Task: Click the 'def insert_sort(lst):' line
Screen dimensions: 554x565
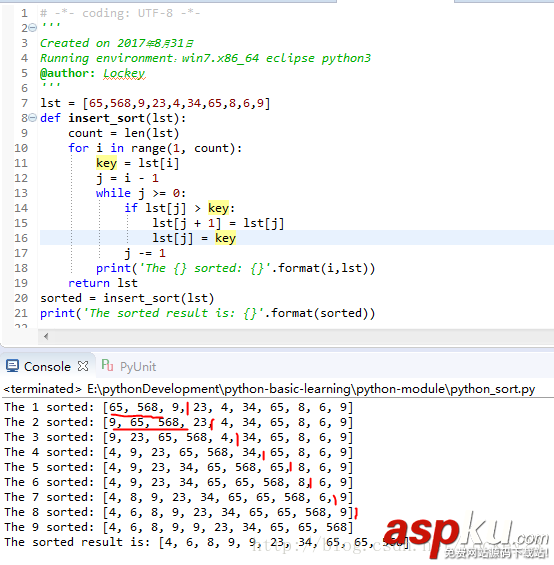Action: pos(113,118)
